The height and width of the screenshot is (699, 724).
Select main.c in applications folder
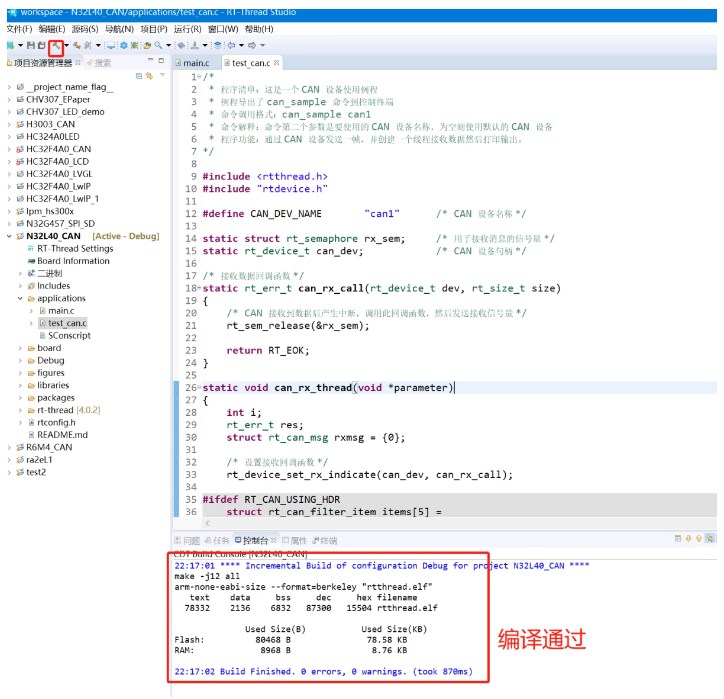click(x=57, y=311)
